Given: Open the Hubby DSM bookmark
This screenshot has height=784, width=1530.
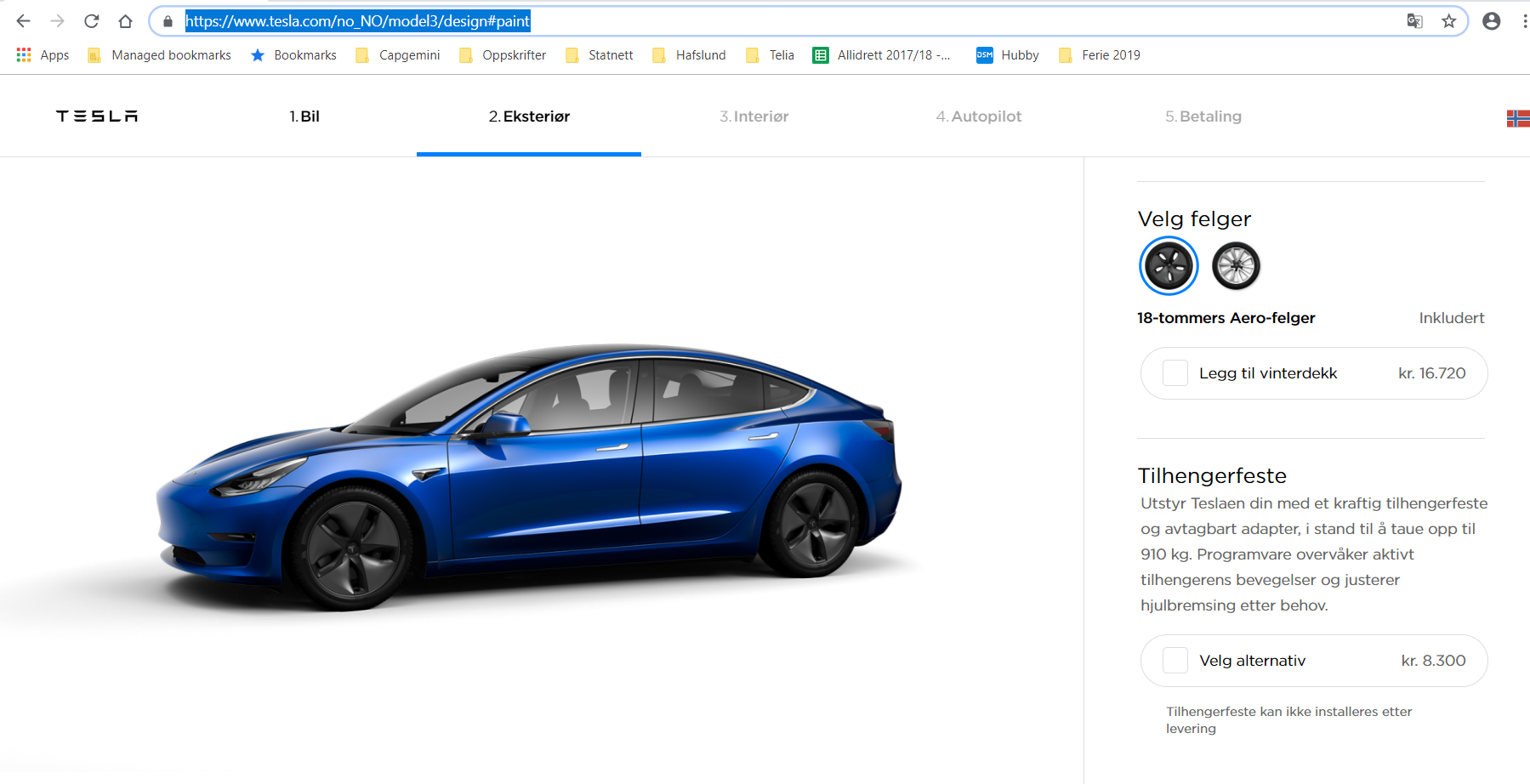Looking at the screenshot, I should click(1008, 55).
